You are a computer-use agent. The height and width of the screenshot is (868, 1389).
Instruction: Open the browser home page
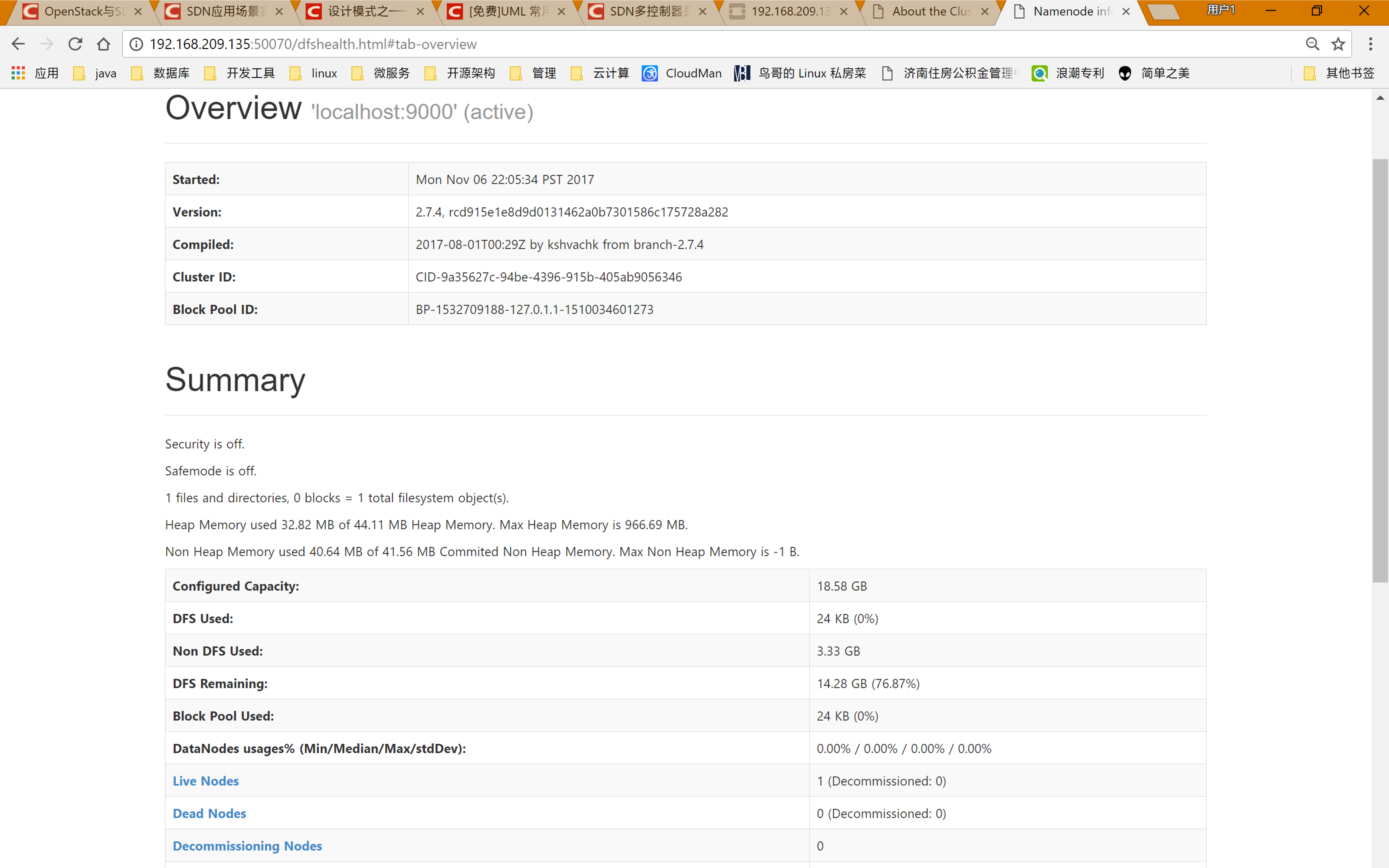click(103, 44)
